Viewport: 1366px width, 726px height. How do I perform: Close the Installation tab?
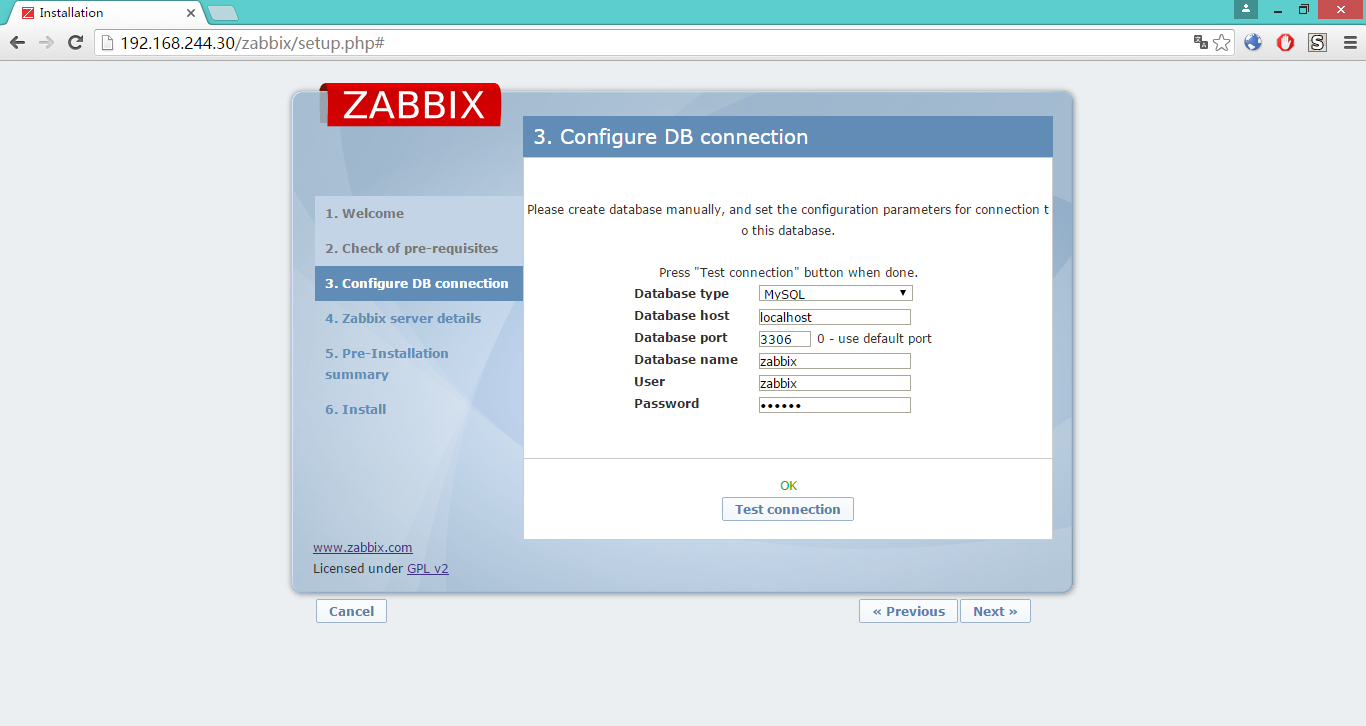[191, 13]
